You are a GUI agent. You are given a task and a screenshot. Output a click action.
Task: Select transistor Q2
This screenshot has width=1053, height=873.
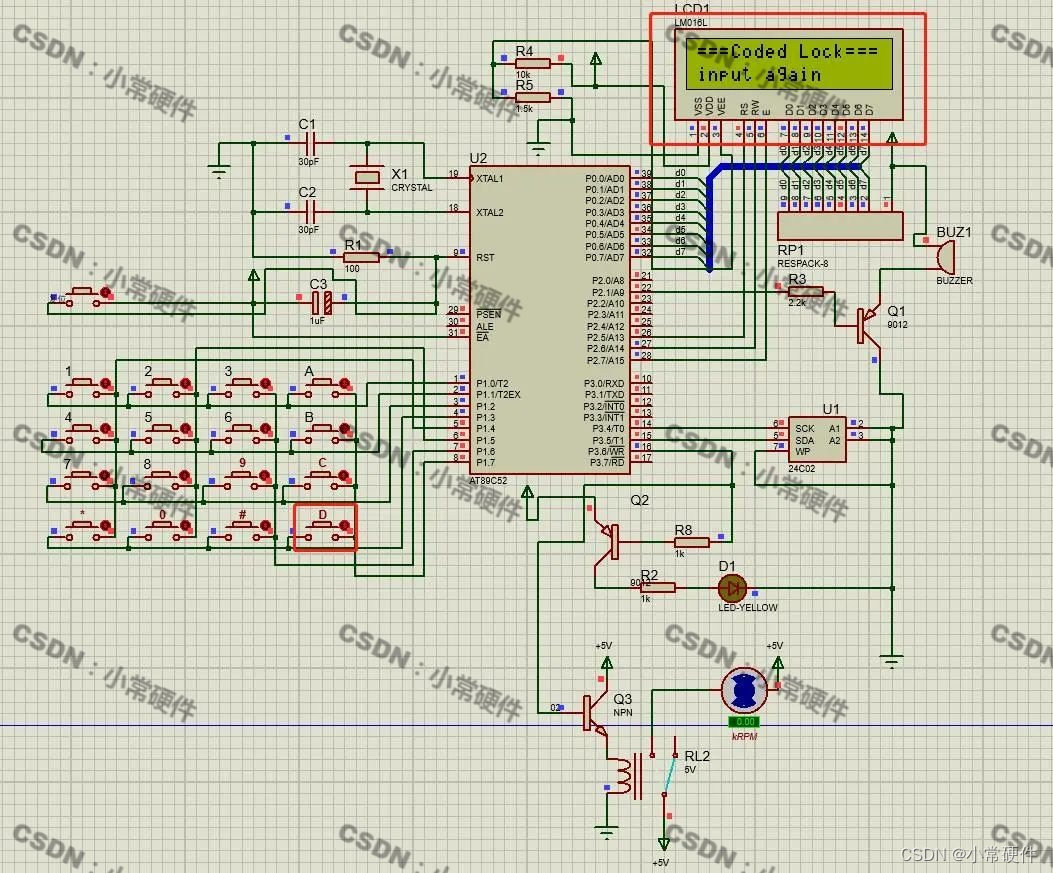click(608, 541)
